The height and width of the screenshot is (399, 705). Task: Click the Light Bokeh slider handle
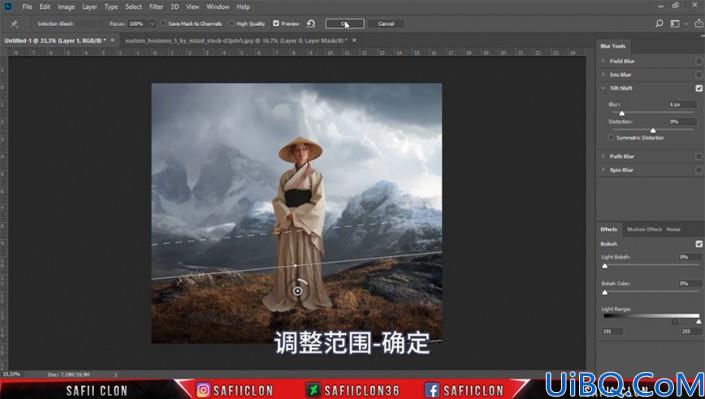pos(605,266)
